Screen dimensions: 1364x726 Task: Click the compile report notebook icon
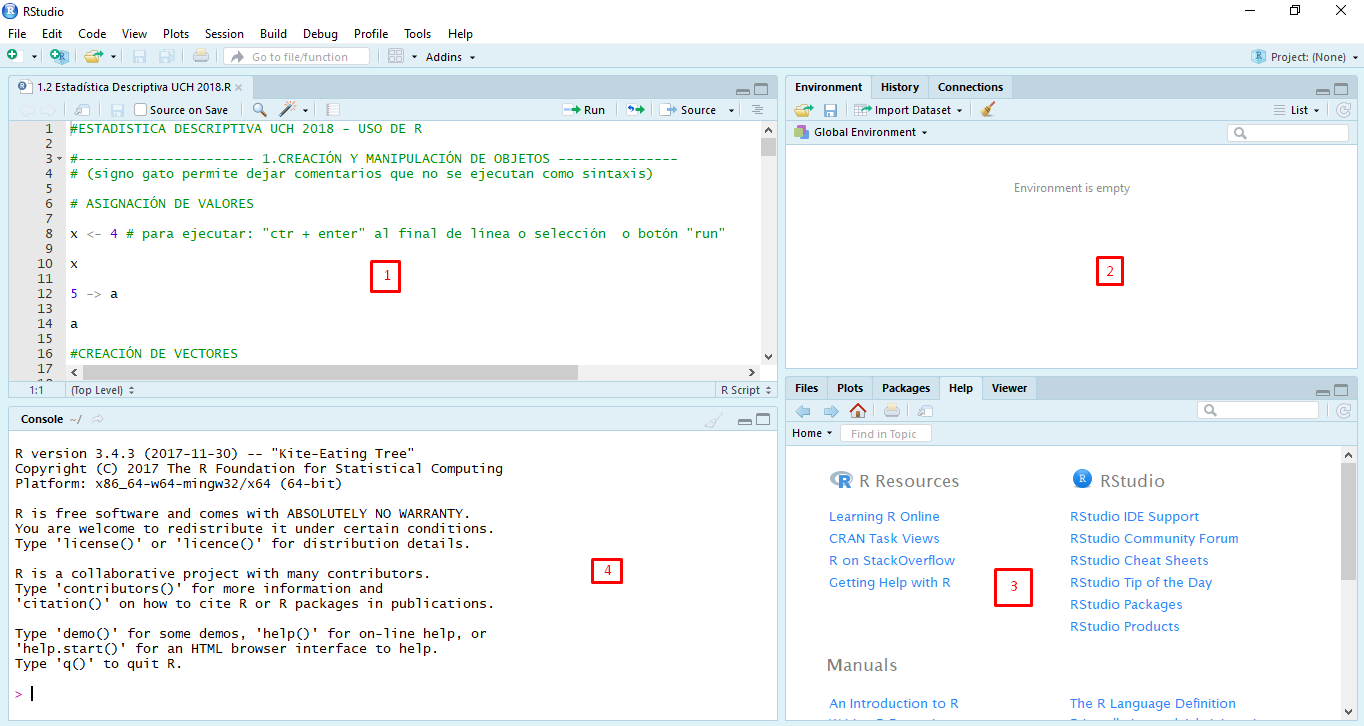(333, 110)
